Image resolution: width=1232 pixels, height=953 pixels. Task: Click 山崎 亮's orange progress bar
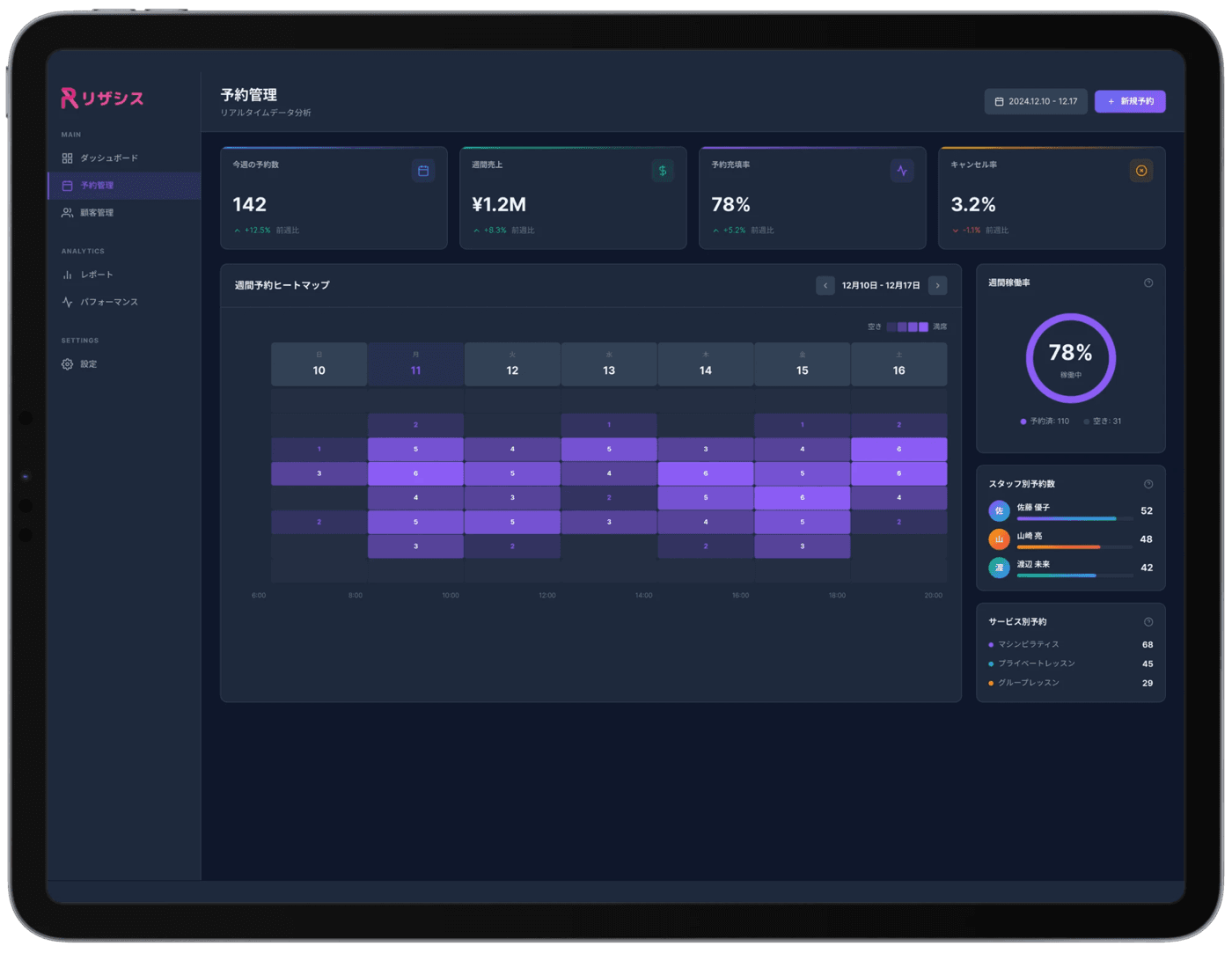[x=1074, y=547]
